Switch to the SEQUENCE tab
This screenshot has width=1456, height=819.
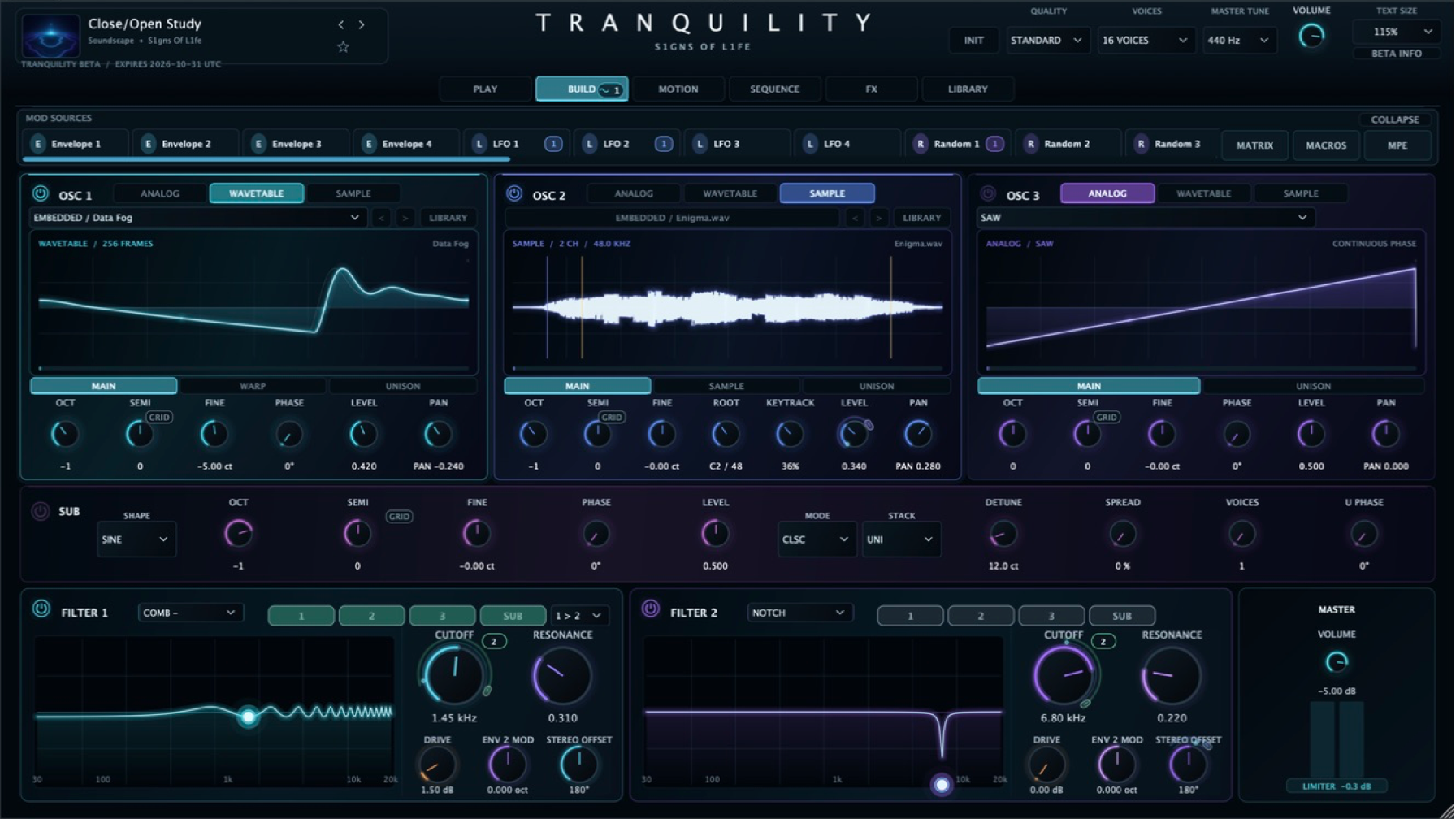[x=774, y=89]
